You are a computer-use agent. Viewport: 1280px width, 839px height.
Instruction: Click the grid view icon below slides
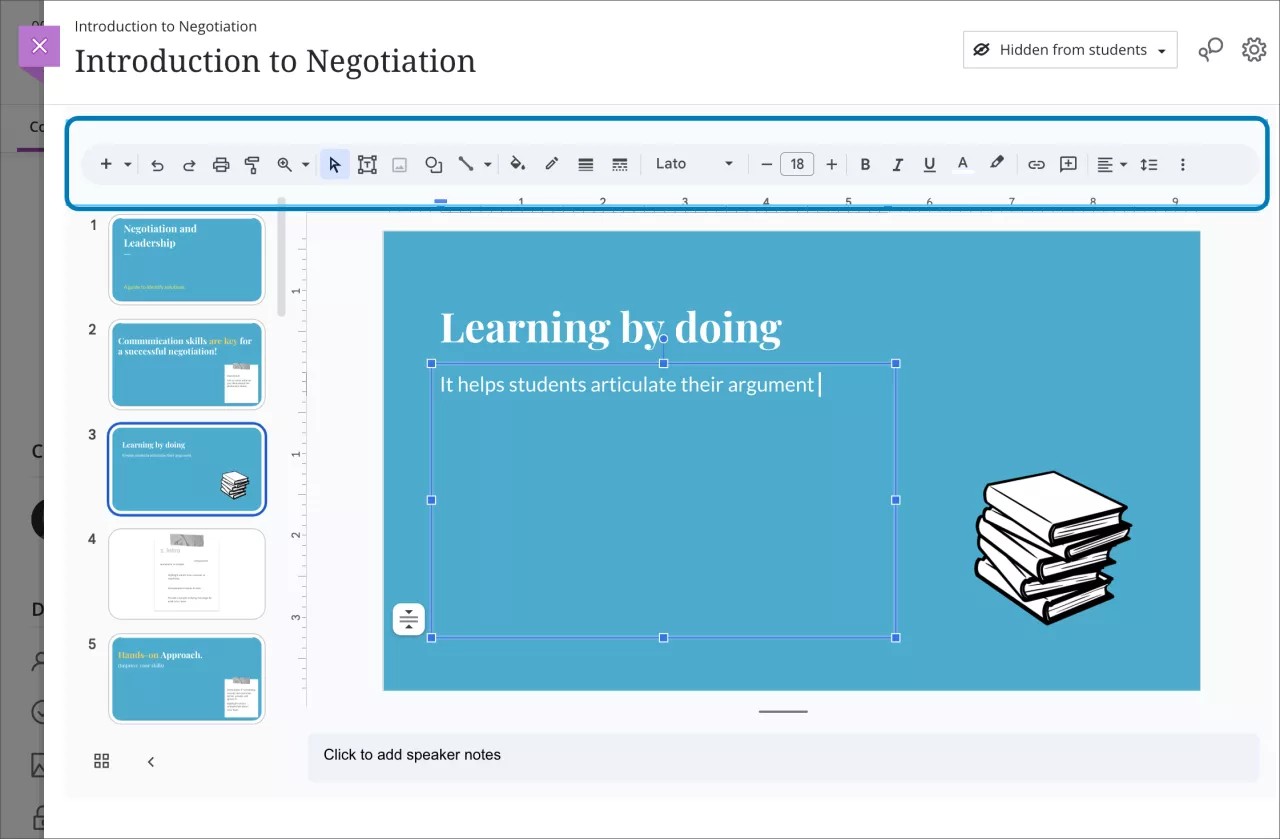[x=101, y=760]
